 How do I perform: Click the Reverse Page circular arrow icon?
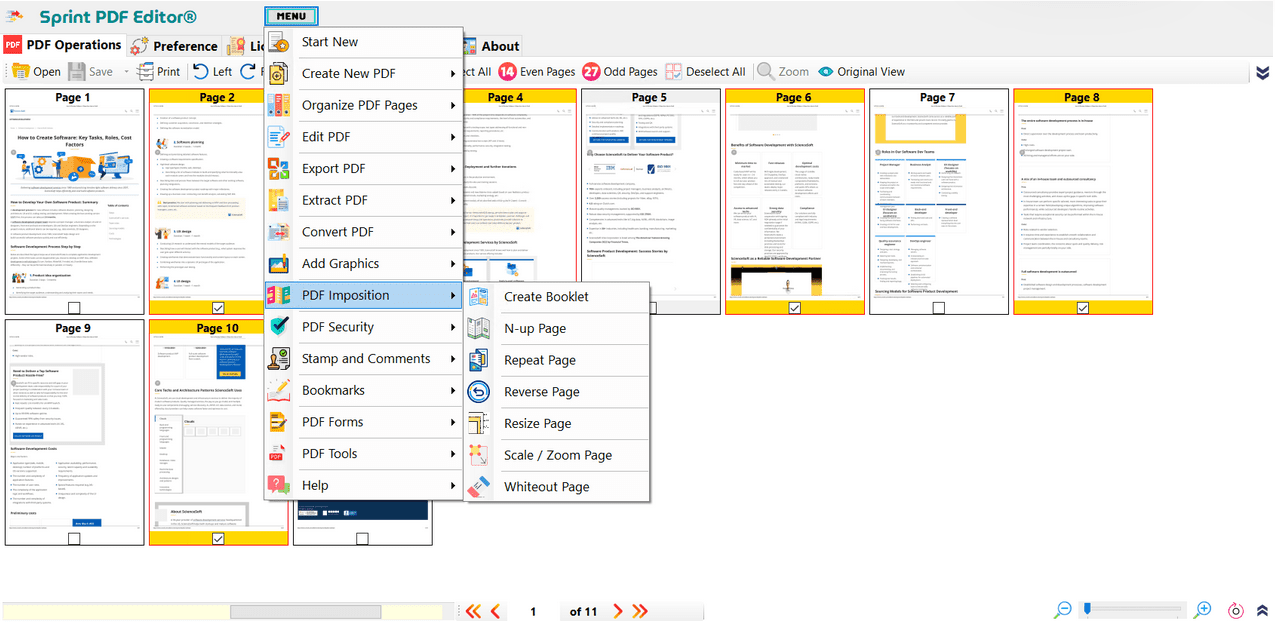[479, 392]
